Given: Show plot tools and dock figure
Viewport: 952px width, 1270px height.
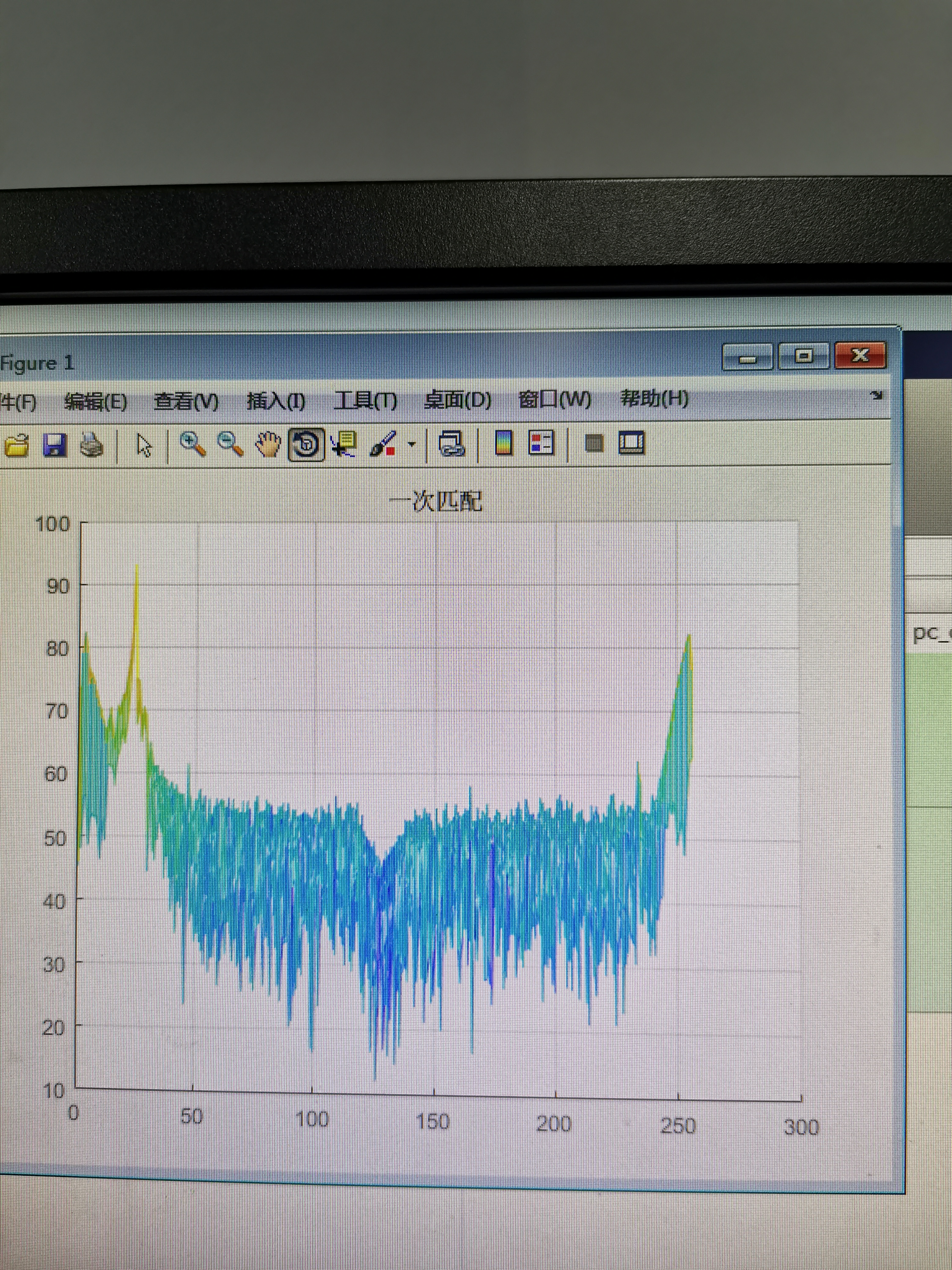Looking at the screenshot, I should (632, 443).
